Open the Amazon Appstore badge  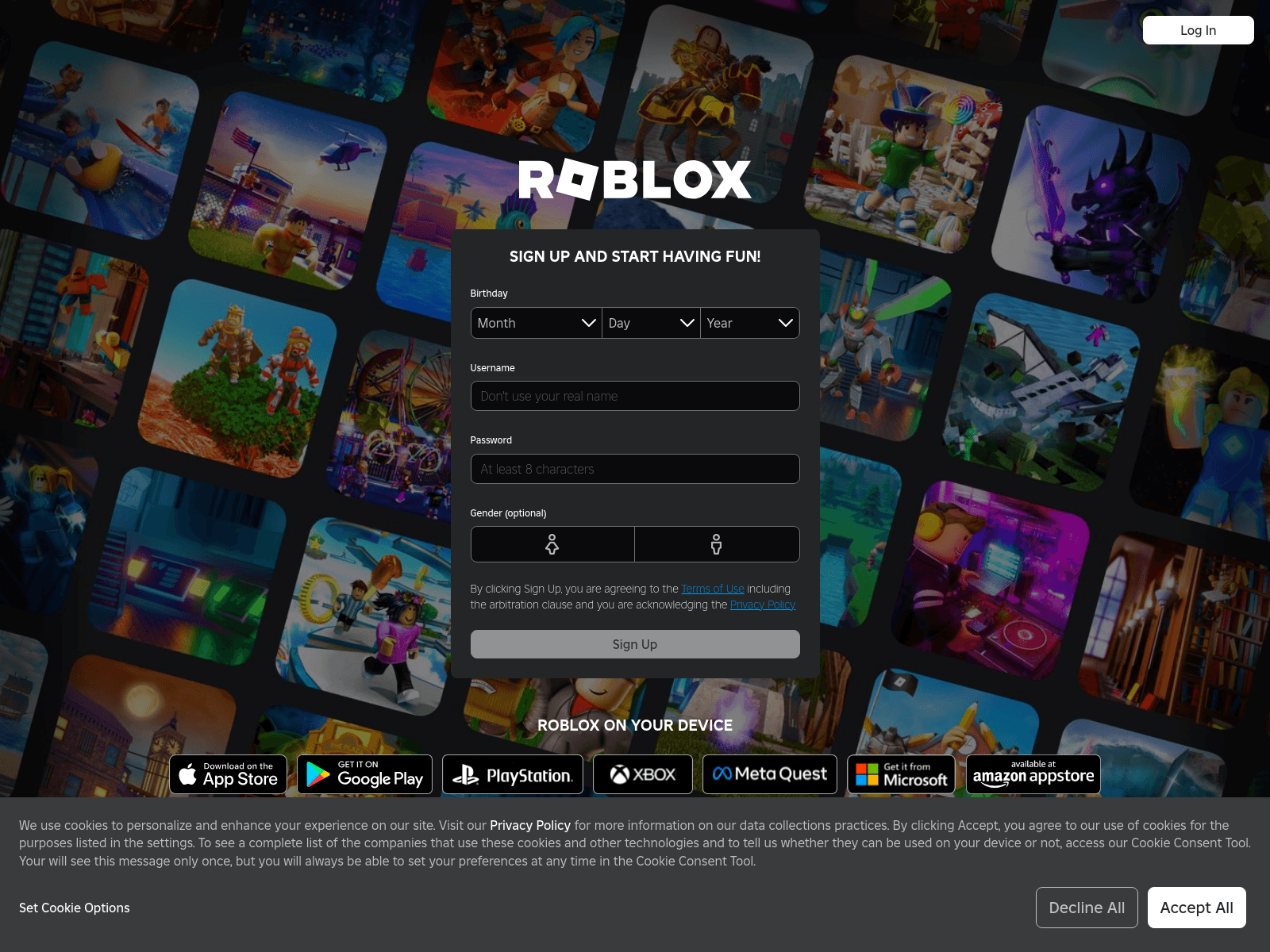coord(1033,774)
